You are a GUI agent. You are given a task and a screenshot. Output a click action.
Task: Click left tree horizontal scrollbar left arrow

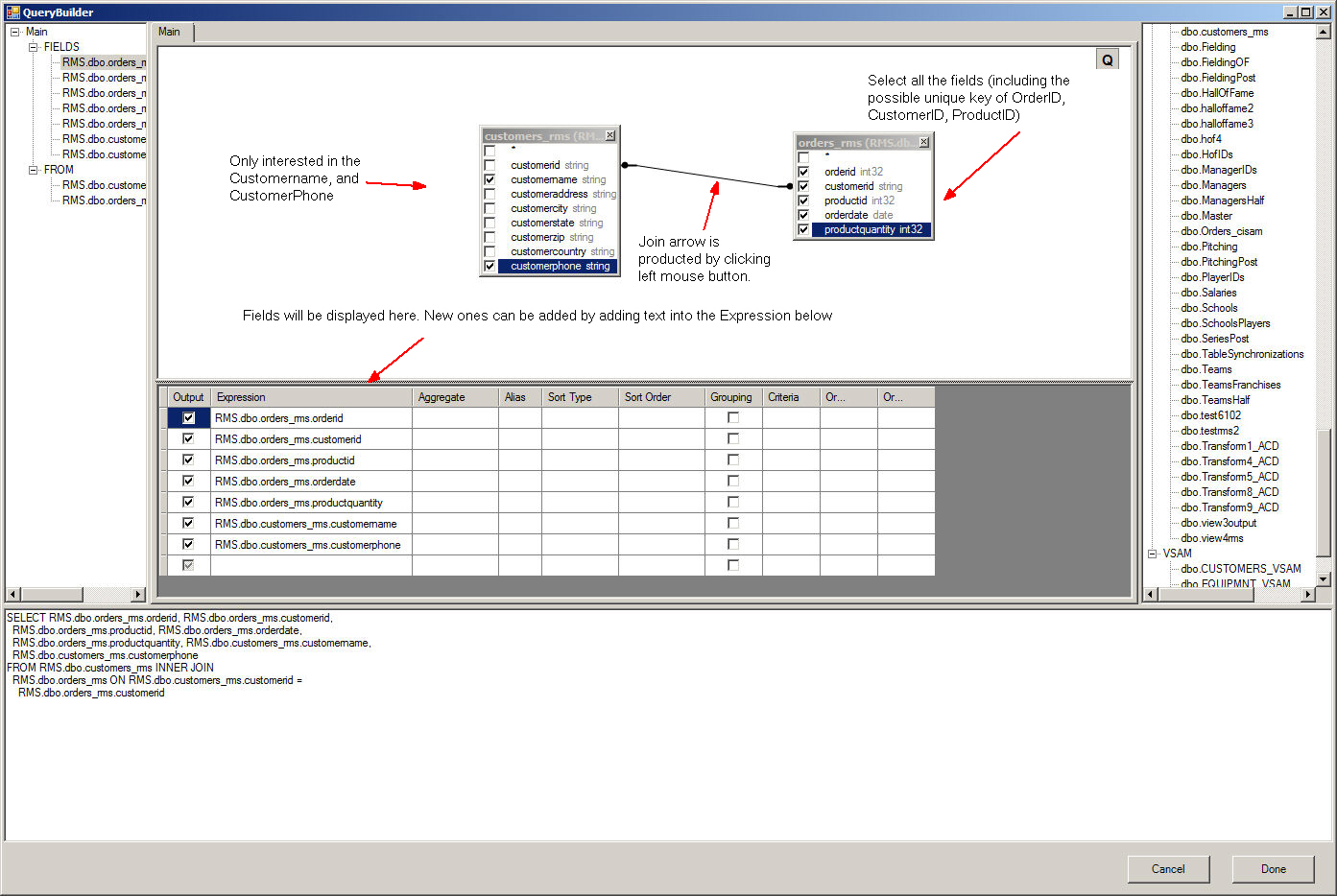coord(13,595)
